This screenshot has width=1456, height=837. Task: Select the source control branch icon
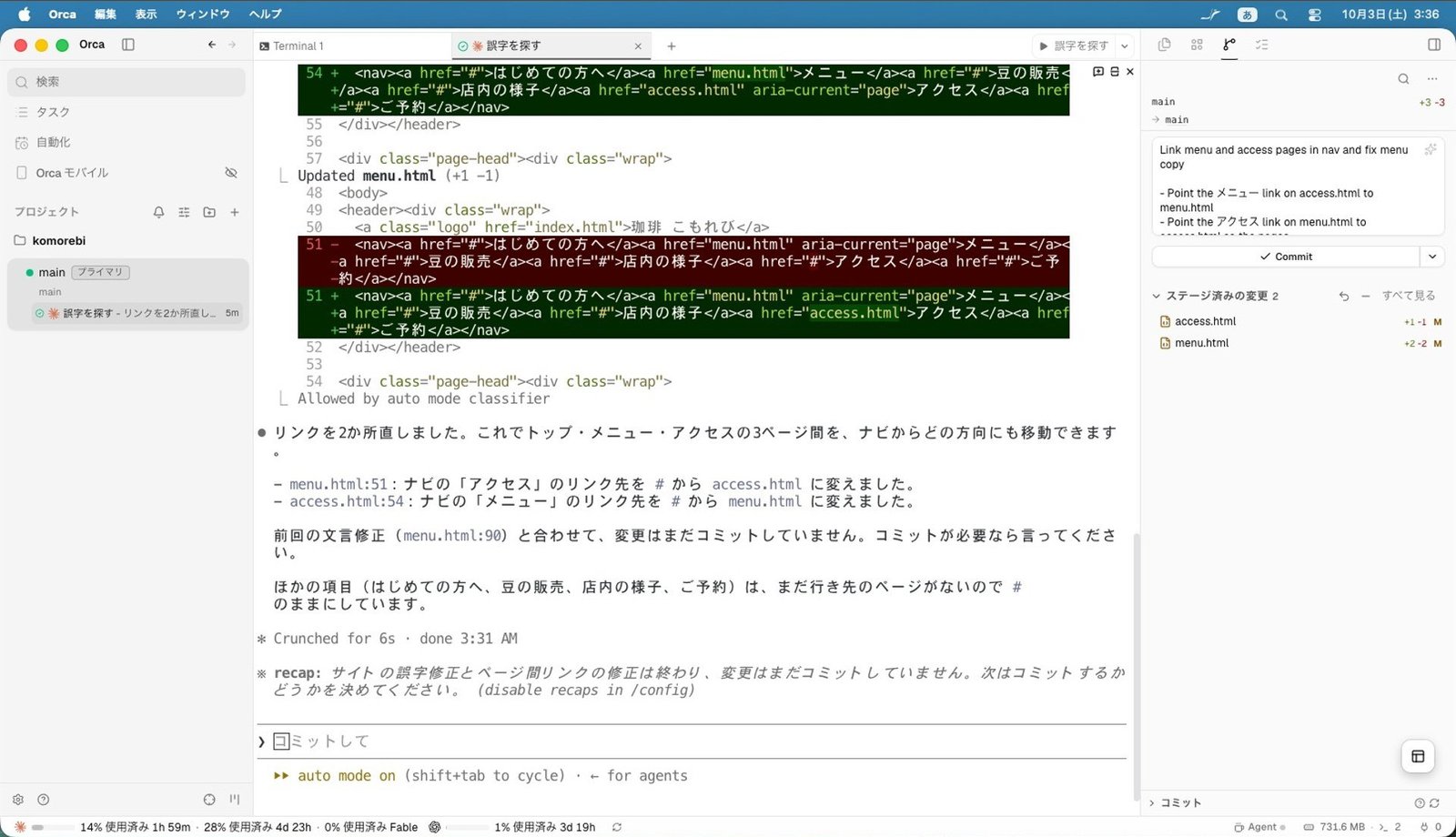(x=1229, y=45)
